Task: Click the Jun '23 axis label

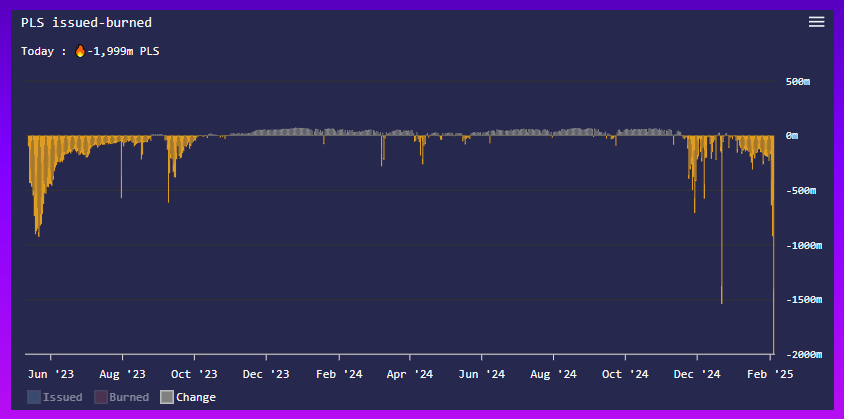Action: coord(51,374)
